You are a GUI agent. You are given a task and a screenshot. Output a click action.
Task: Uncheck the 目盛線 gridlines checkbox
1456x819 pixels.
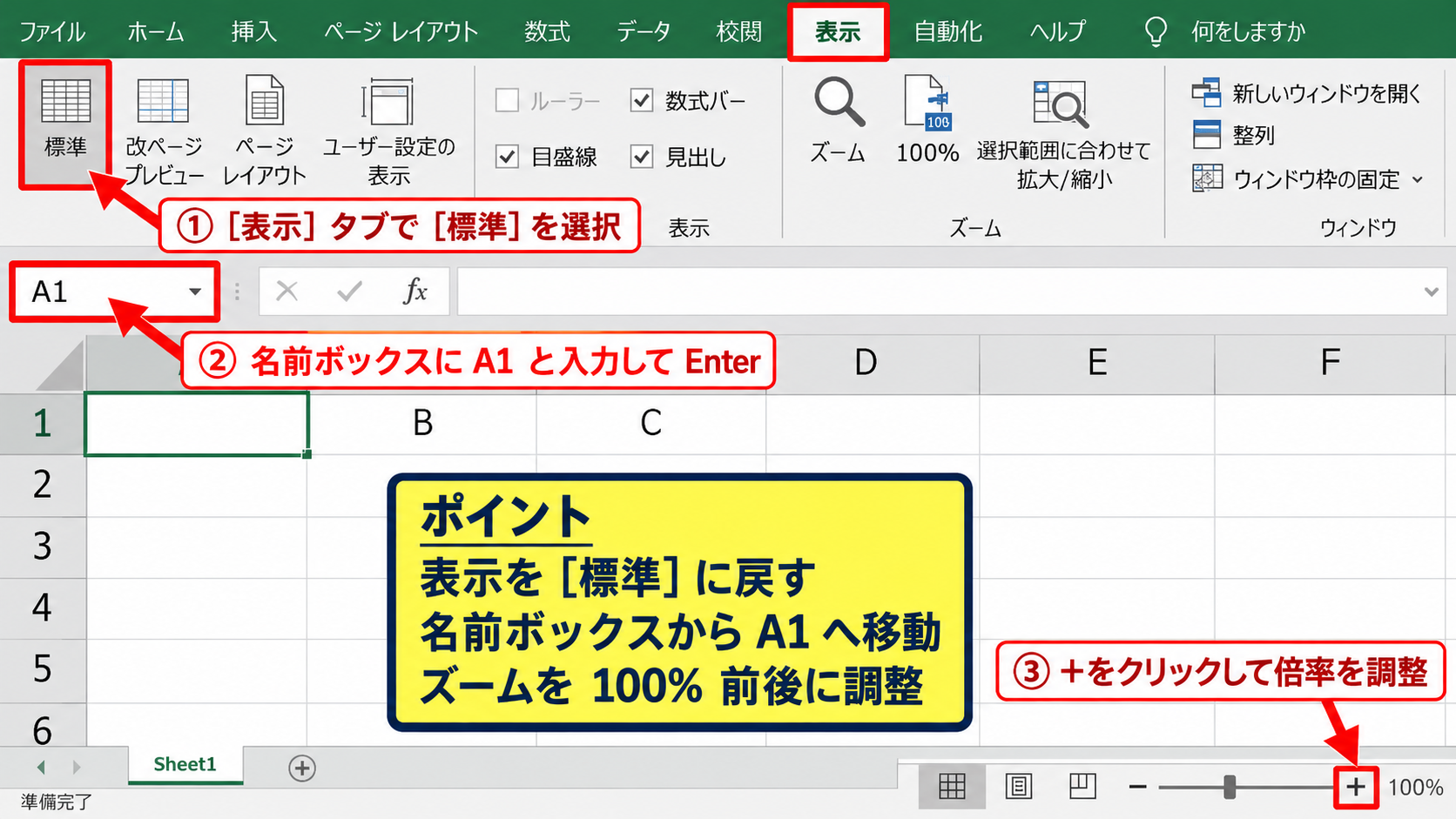point(507,157)
